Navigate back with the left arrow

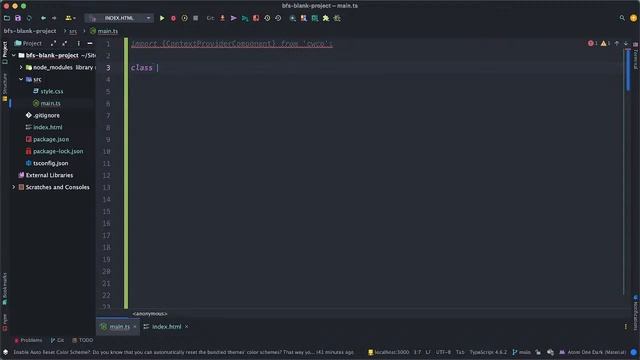pyautogui.click(x=43, y=18)
